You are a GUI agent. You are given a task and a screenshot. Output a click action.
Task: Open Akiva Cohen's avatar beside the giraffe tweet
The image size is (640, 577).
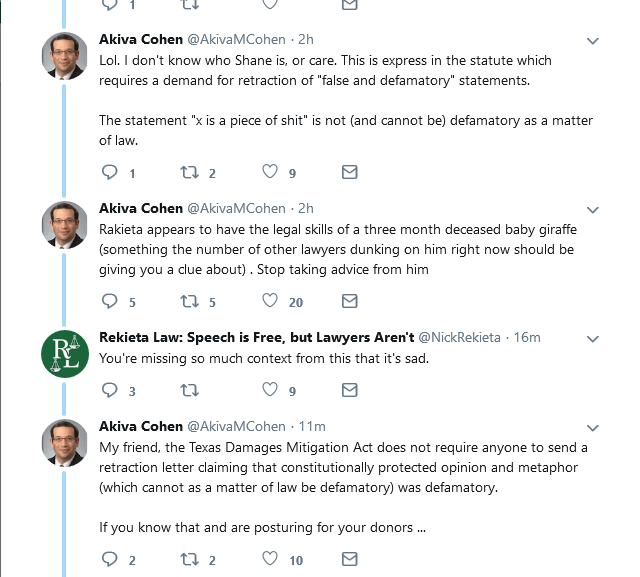click(65, 225)
